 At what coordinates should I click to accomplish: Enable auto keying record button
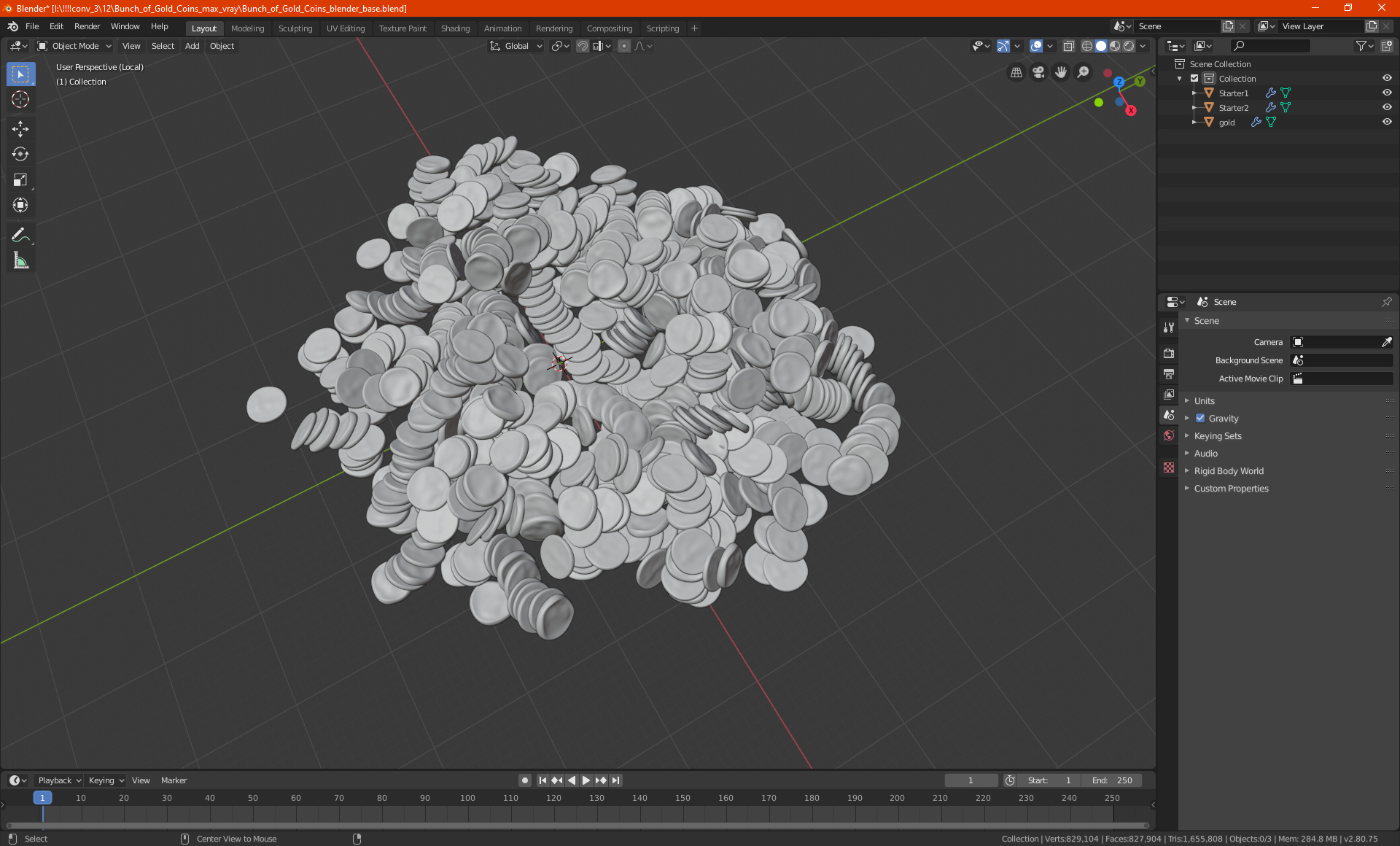coord(524,780)
